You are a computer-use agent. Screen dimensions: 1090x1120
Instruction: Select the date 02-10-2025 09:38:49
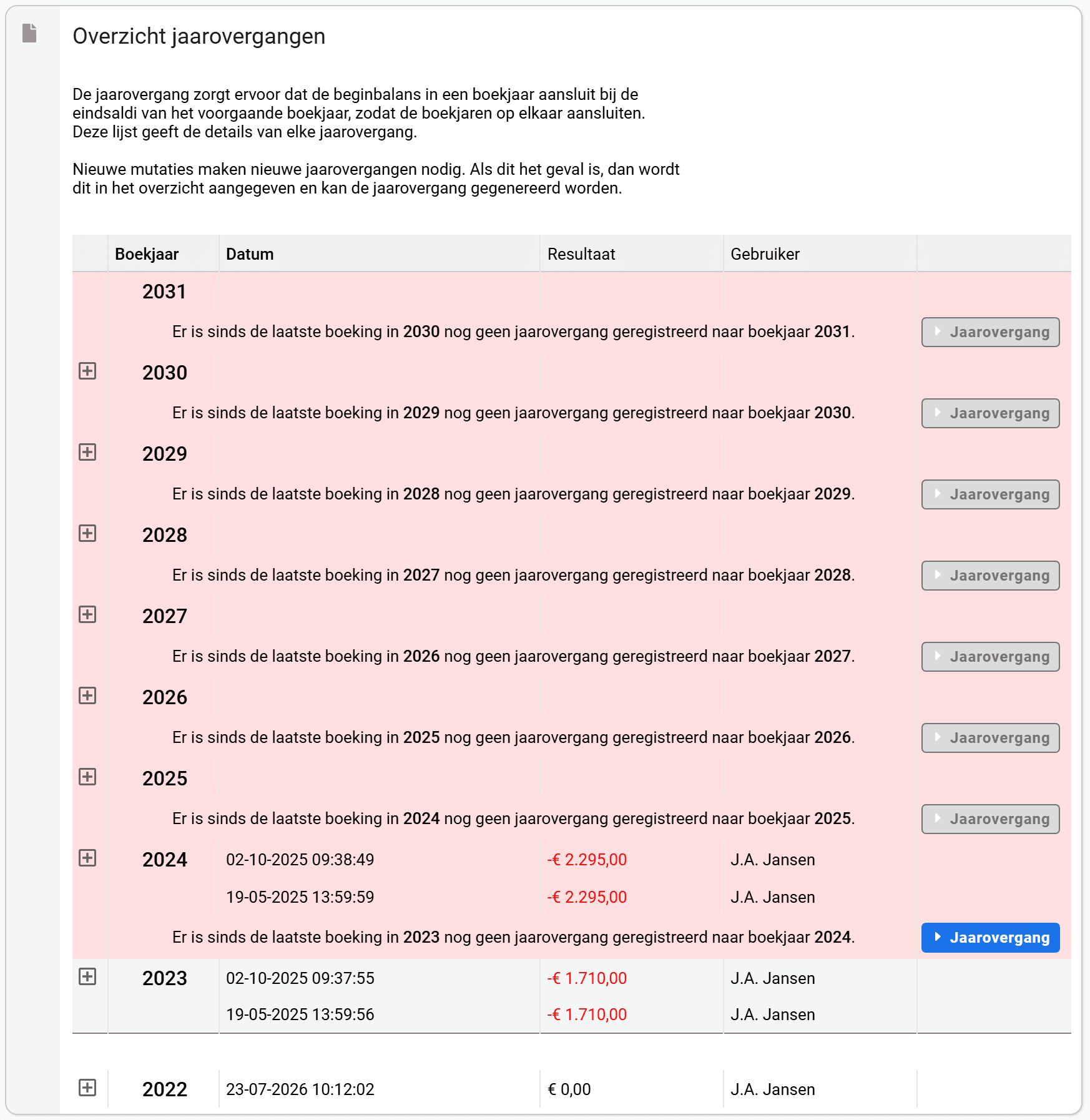[300, 860]
